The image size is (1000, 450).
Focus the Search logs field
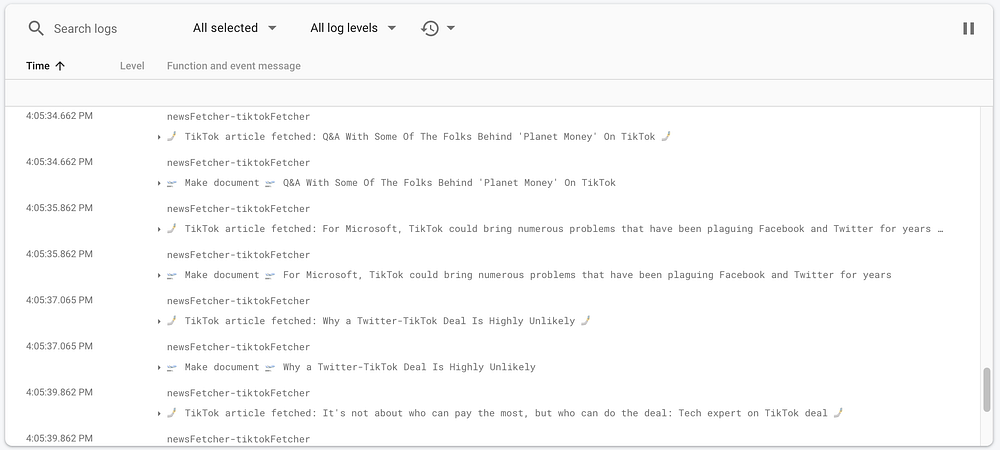85,29
